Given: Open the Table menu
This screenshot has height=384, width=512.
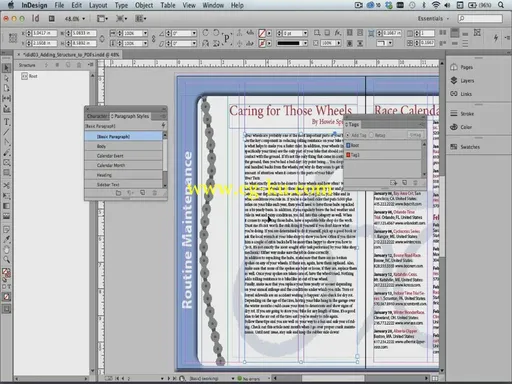Looking at the screenshot, I should click(x=168, y=5).
